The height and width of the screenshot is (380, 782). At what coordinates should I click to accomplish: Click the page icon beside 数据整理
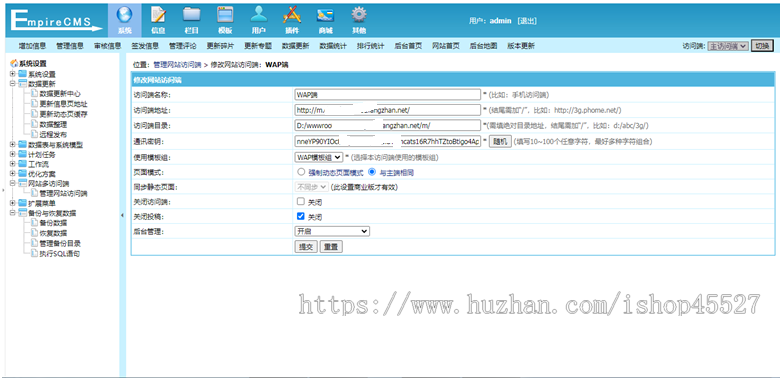34,124
